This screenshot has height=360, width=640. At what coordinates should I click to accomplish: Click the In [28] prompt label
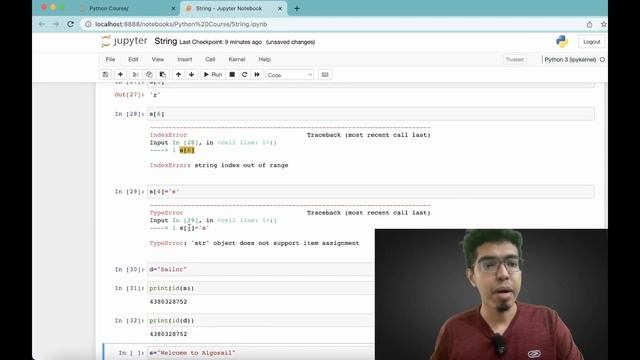click(x=129, y=114)
